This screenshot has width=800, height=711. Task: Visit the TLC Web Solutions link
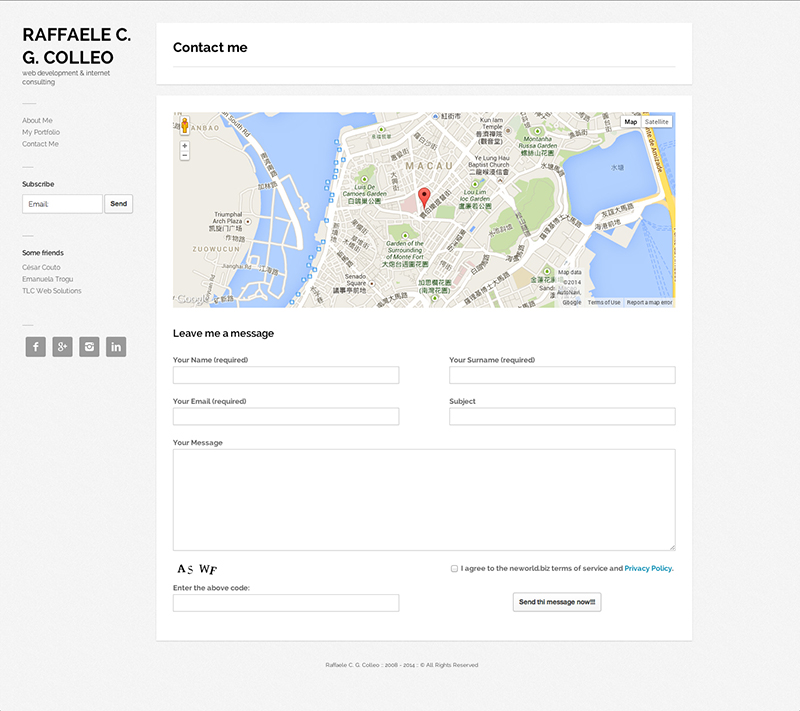tap(52, 291)
